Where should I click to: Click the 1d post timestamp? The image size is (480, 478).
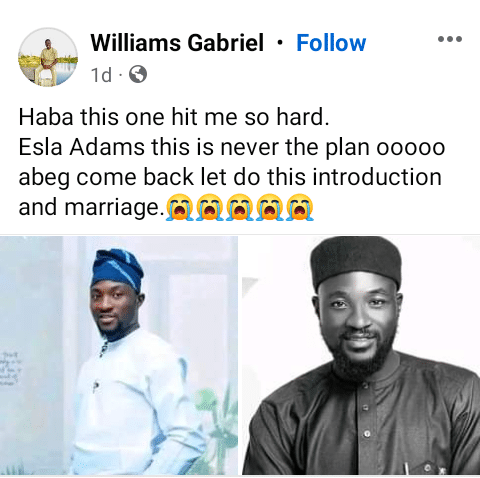tap(101, 75)
